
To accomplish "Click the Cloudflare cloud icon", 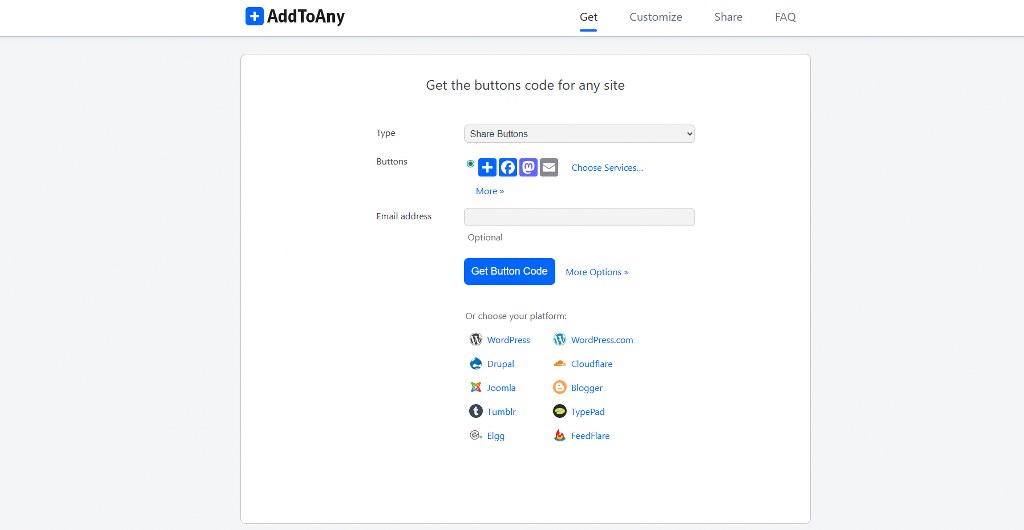I will [x=560, y=364].
